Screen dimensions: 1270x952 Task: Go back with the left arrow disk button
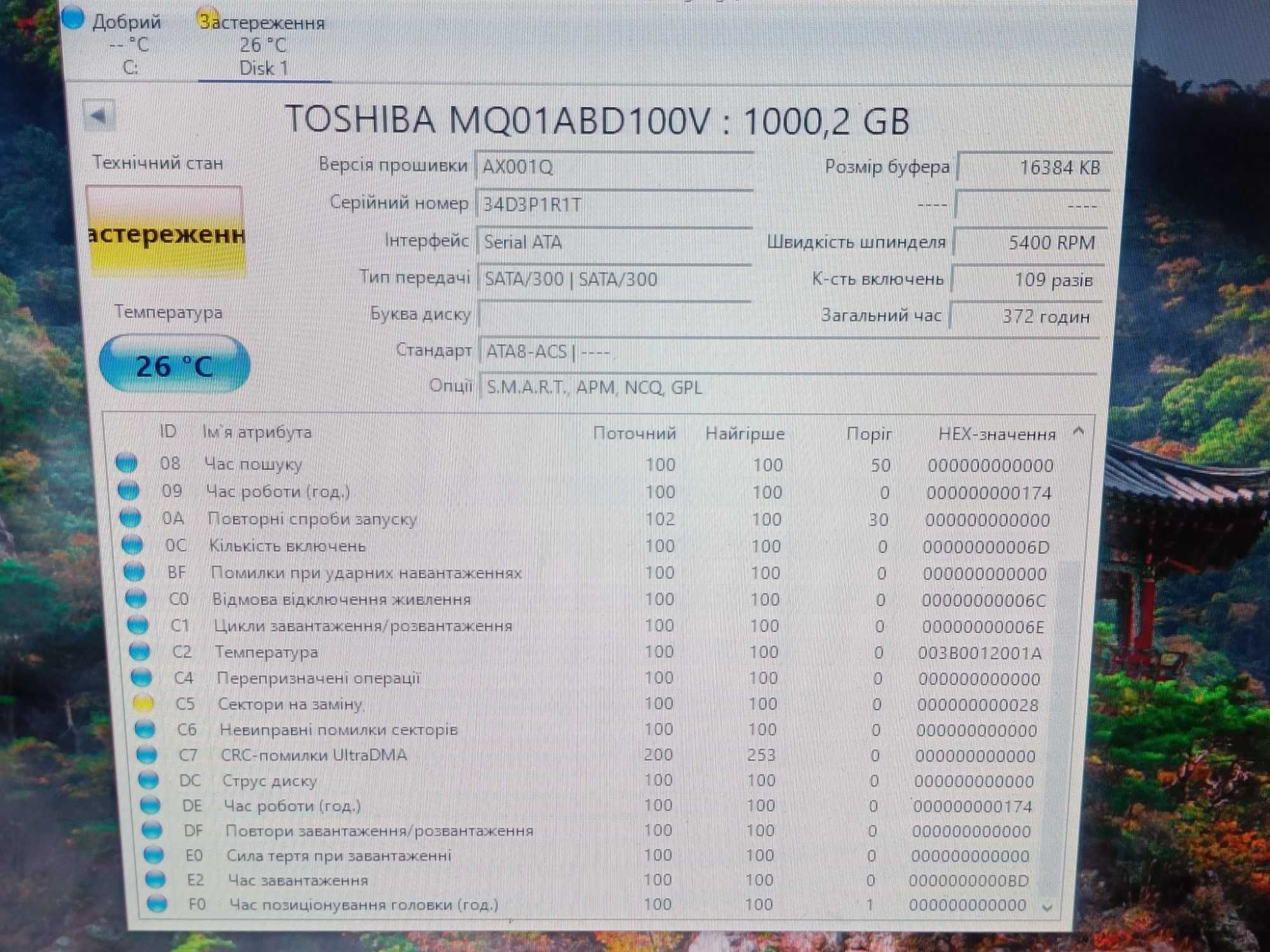(x=99, y=116)
